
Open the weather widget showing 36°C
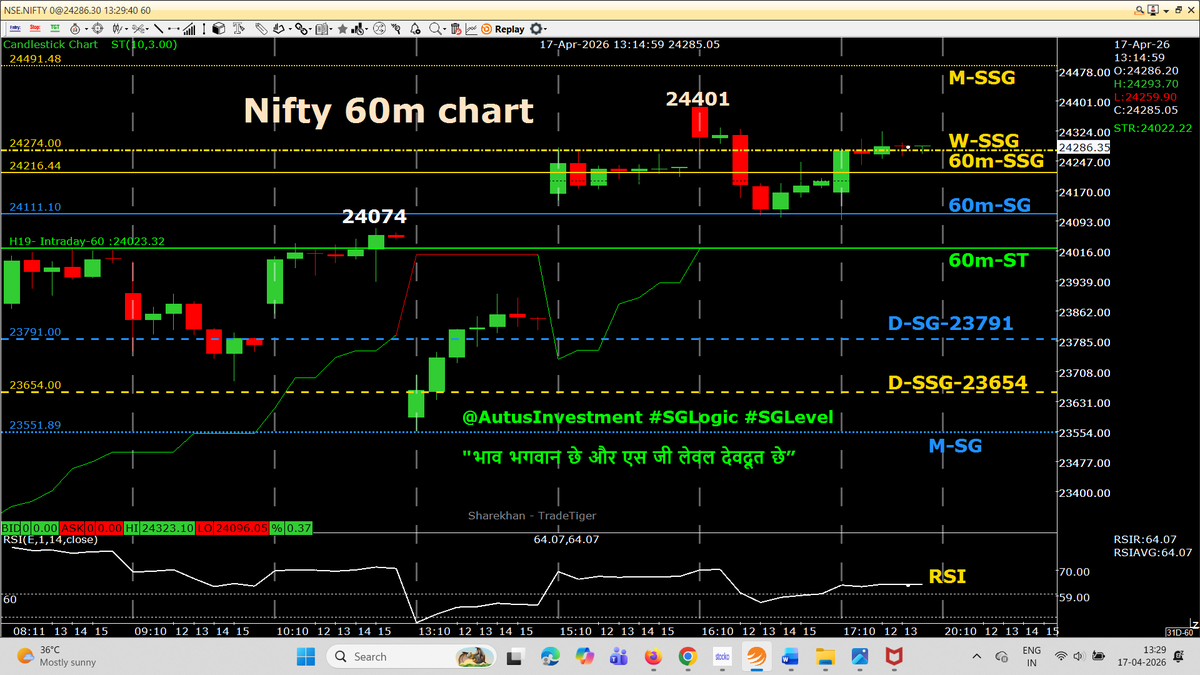point(55,656)
